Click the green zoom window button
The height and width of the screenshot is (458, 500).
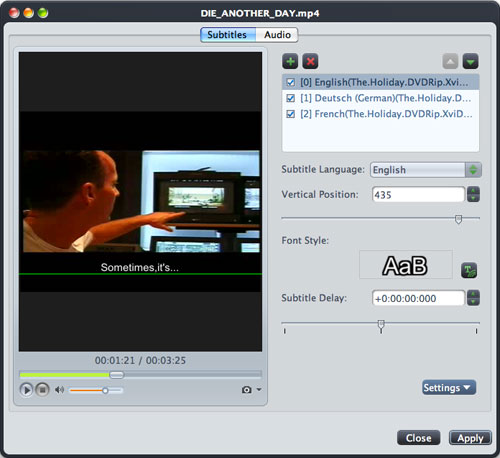pos(43,13)
